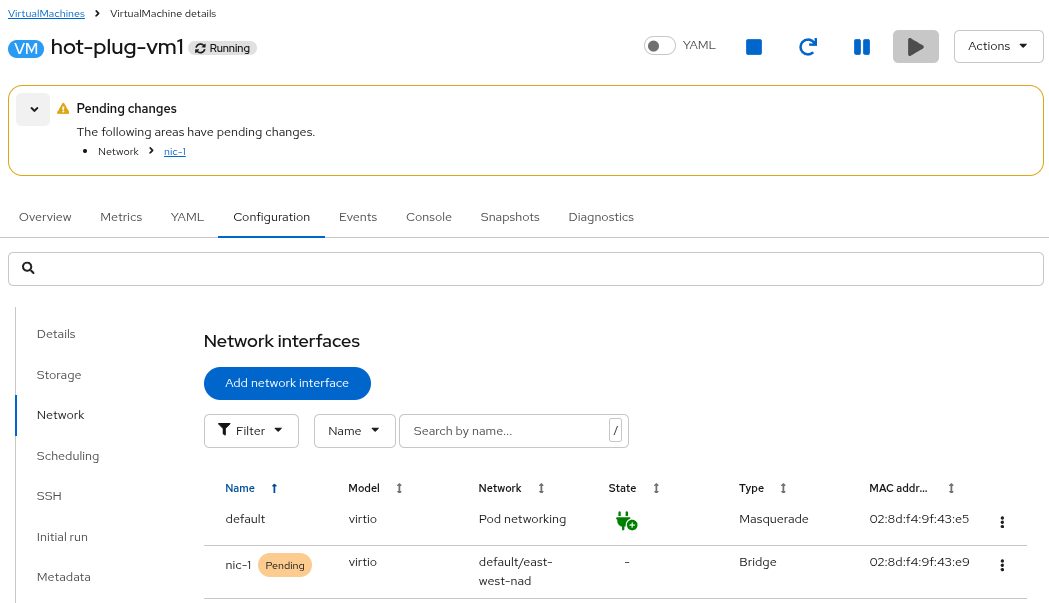Focus the Search by name field
This screenshot has height=603, width=1049.
coord(505,431)
